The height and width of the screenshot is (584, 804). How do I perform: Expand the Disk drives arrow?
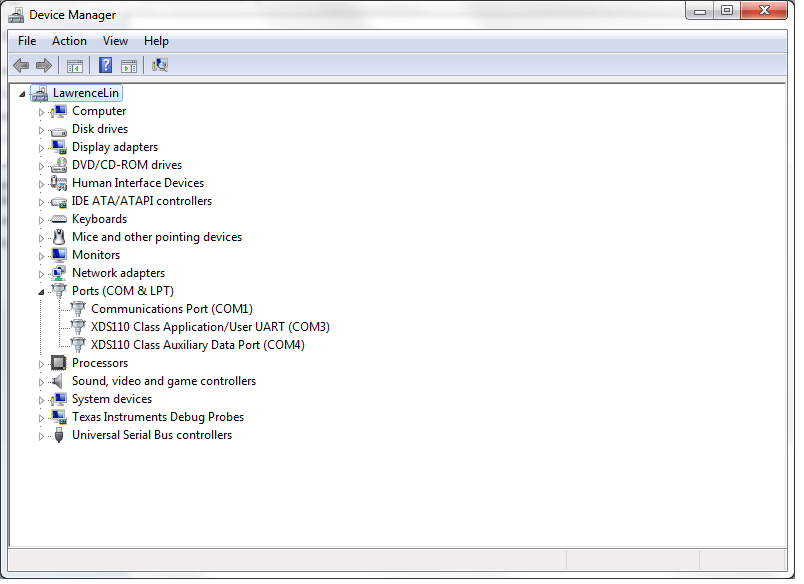(x=42, y=130)
